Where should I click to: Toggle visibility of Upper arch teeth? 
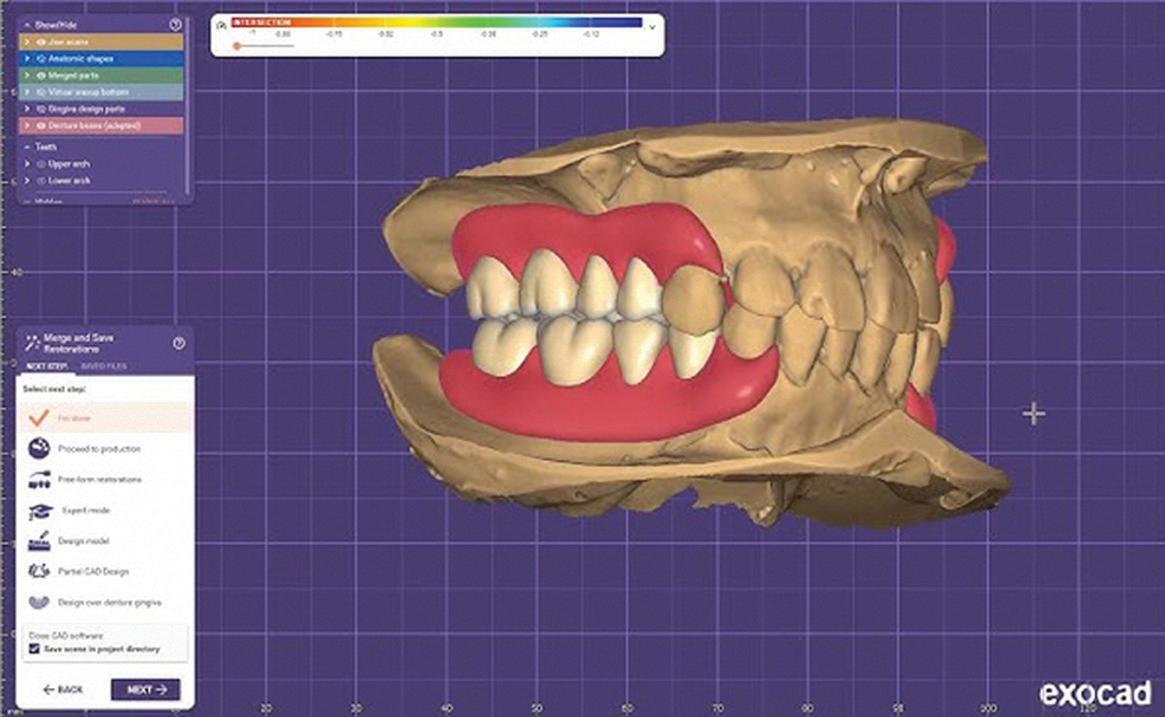[41, 163]
